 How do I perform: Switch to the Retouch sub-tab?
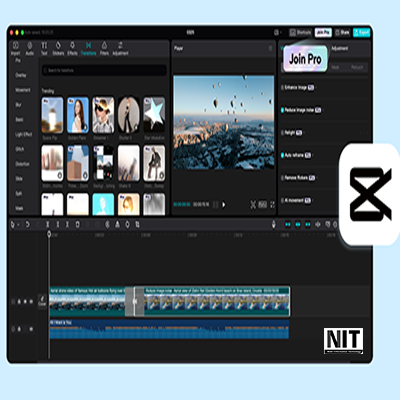click(x=357, y=67)
